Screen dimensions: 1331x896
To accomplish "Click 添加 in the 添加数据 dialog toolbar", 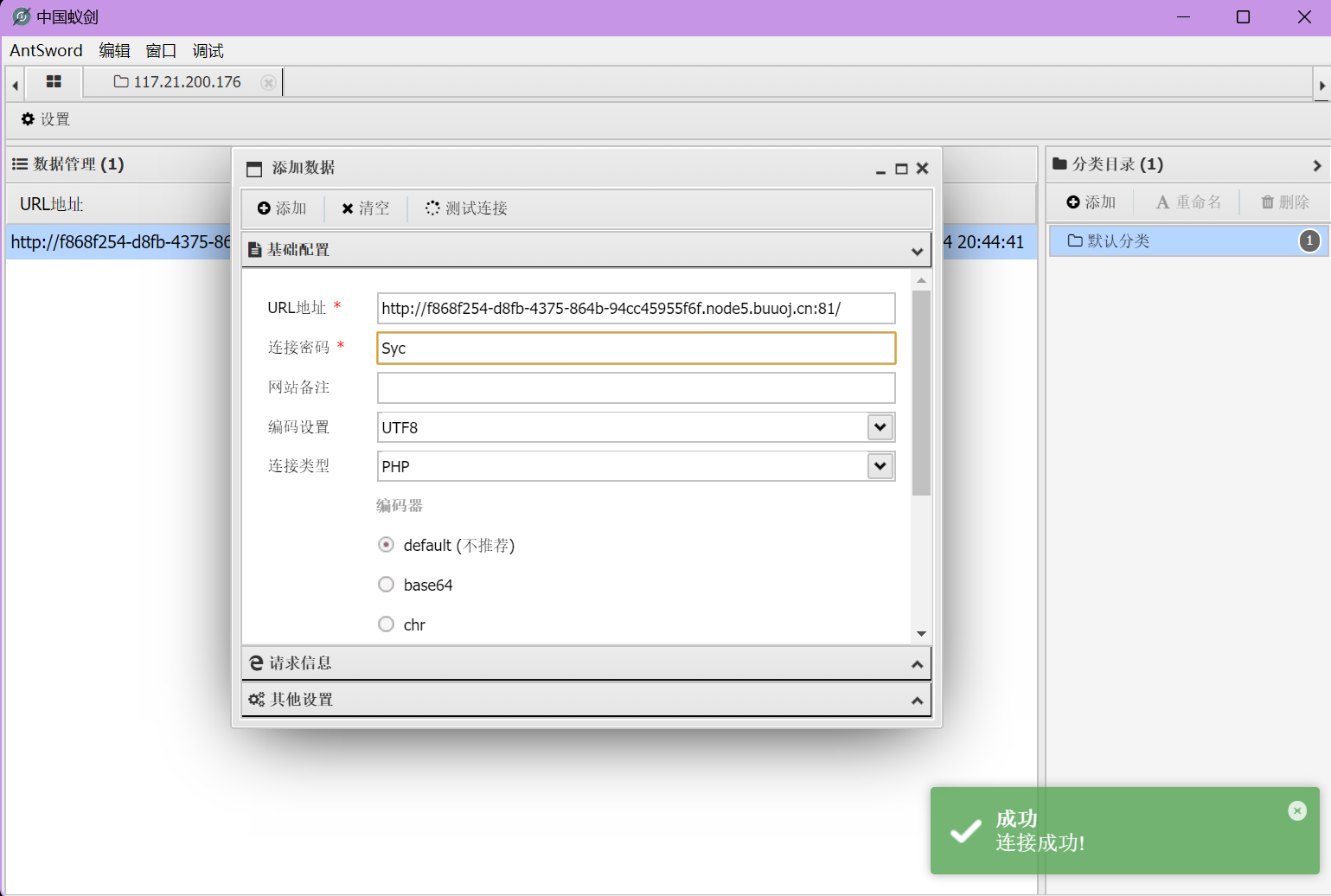I will (x=282, y=208).
